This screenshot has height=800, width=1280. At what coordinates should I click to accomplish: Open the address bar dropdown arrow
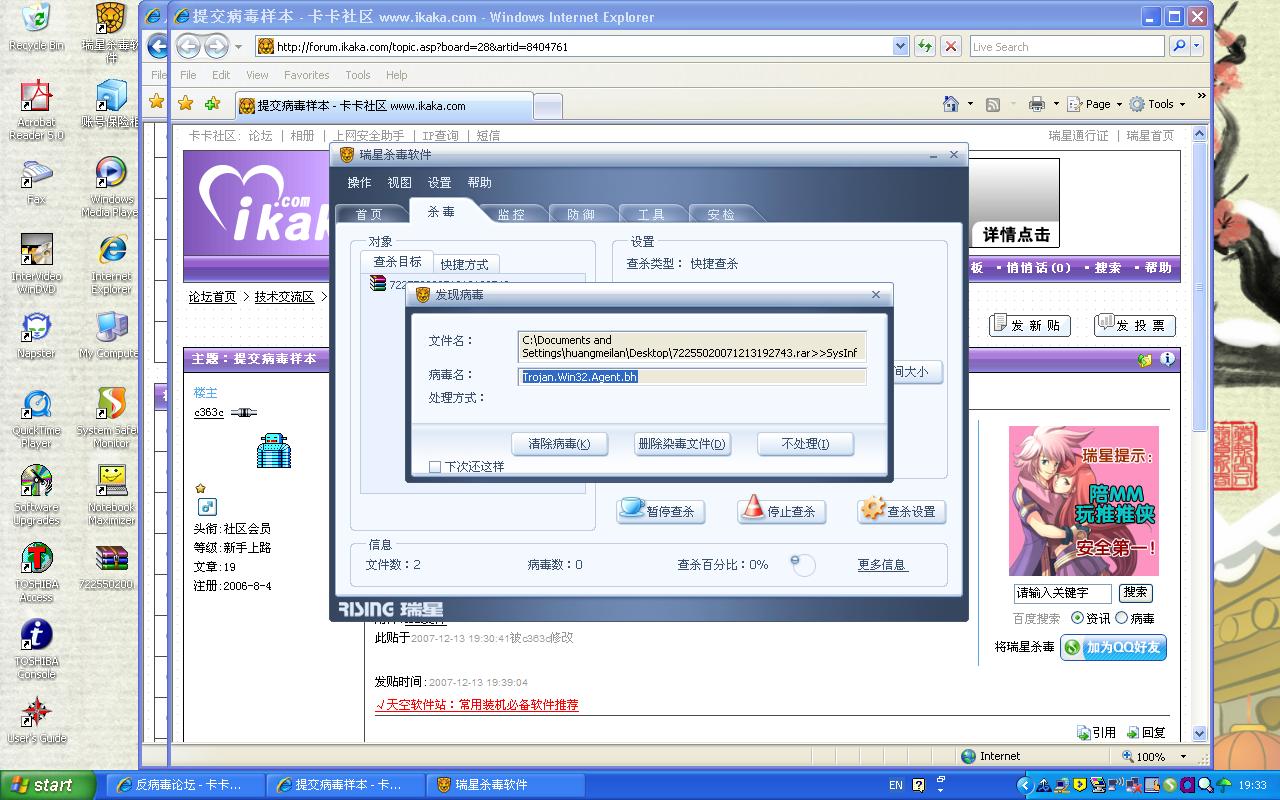coord(900,46)
